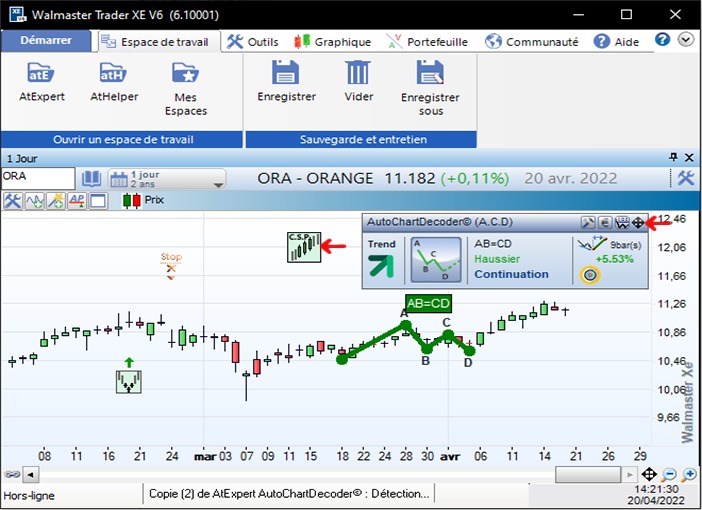Viewport: 702px width, 510px height.
Task: Open the Outils ribbon tab
Action: point(253,42)
